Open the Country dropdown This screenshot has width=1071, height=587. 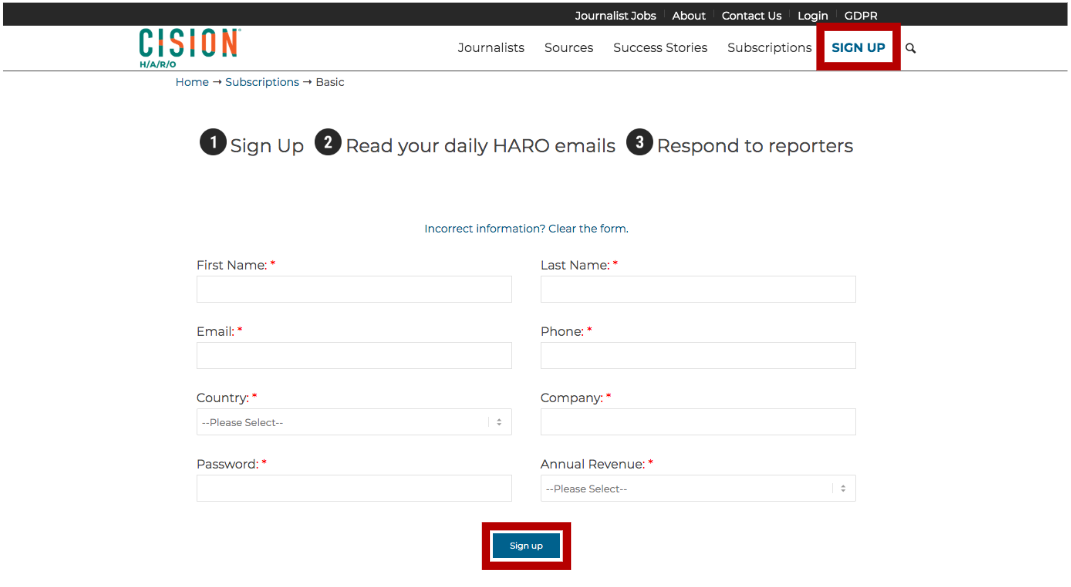coord(354,422)
